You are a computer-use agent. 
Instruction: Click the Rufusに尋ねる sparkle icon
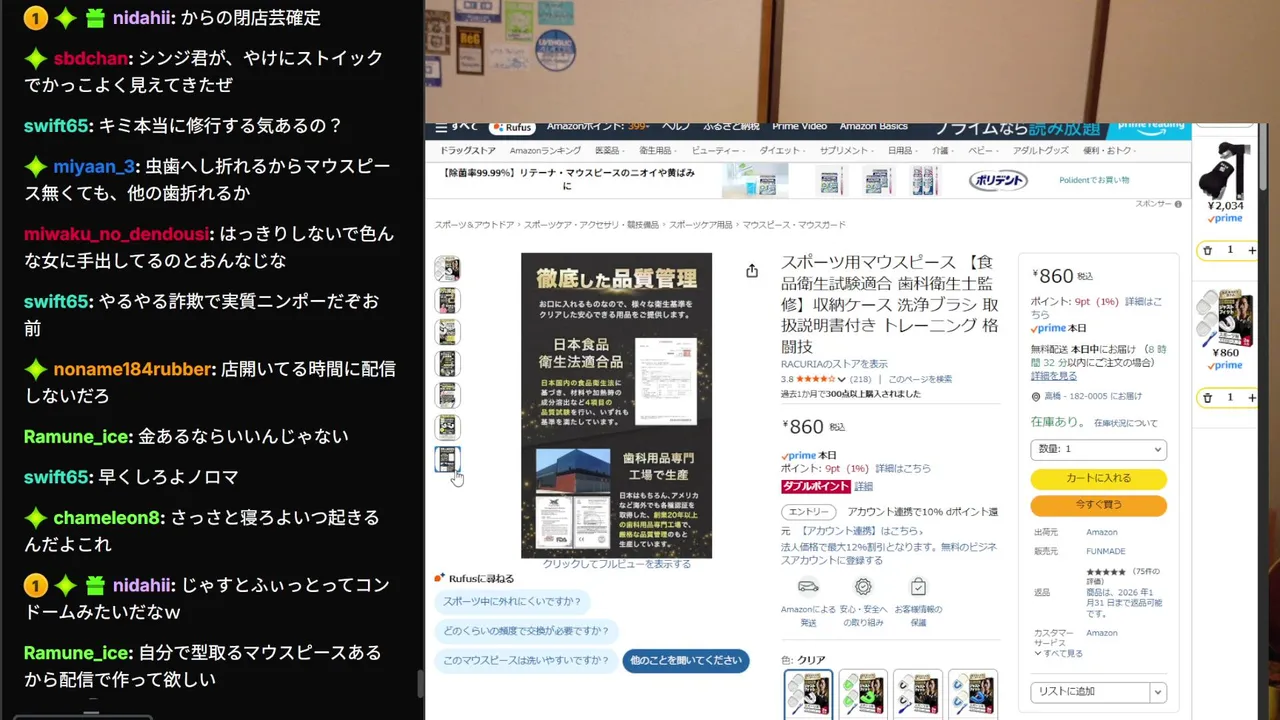pyautogui.click(x=439, y=578)
